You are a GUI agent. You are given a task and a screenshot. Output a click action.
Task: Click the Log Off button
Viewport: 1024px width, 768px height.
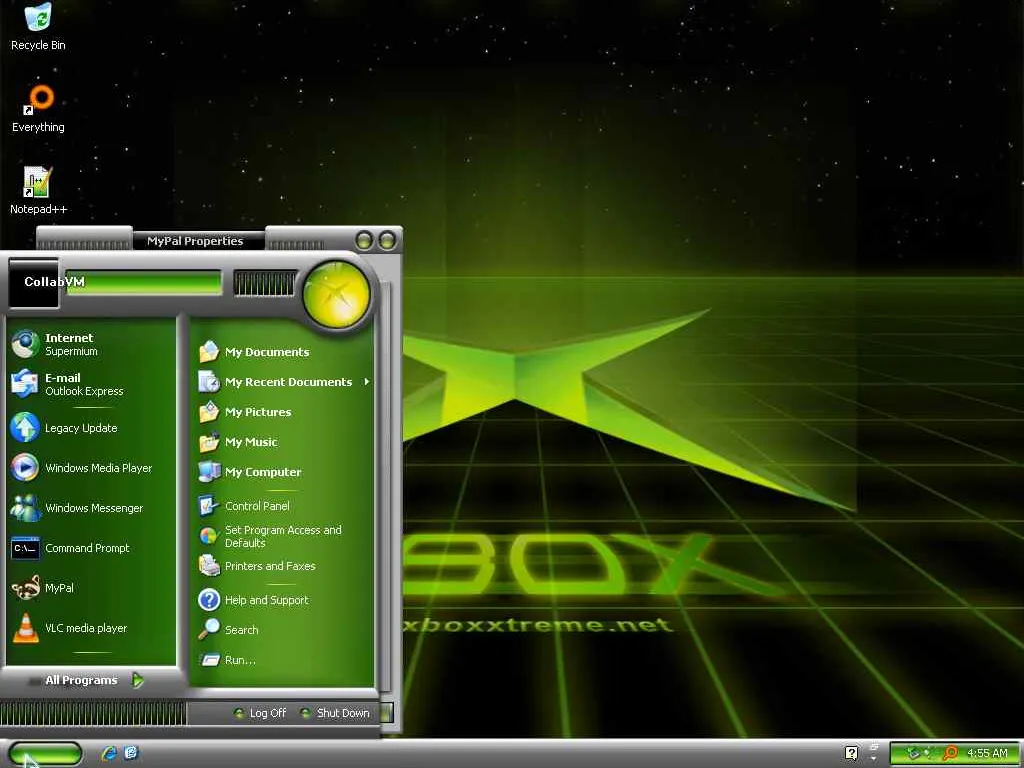pos(260,713)
